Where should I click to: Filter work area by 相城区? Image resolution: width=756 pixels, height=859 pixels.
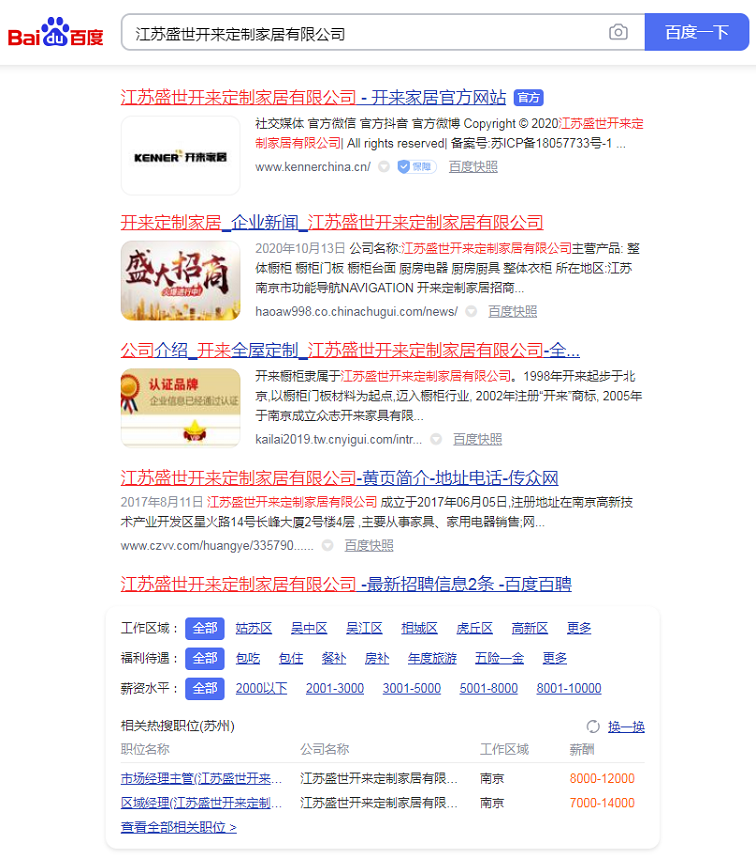tap(420, 628)
